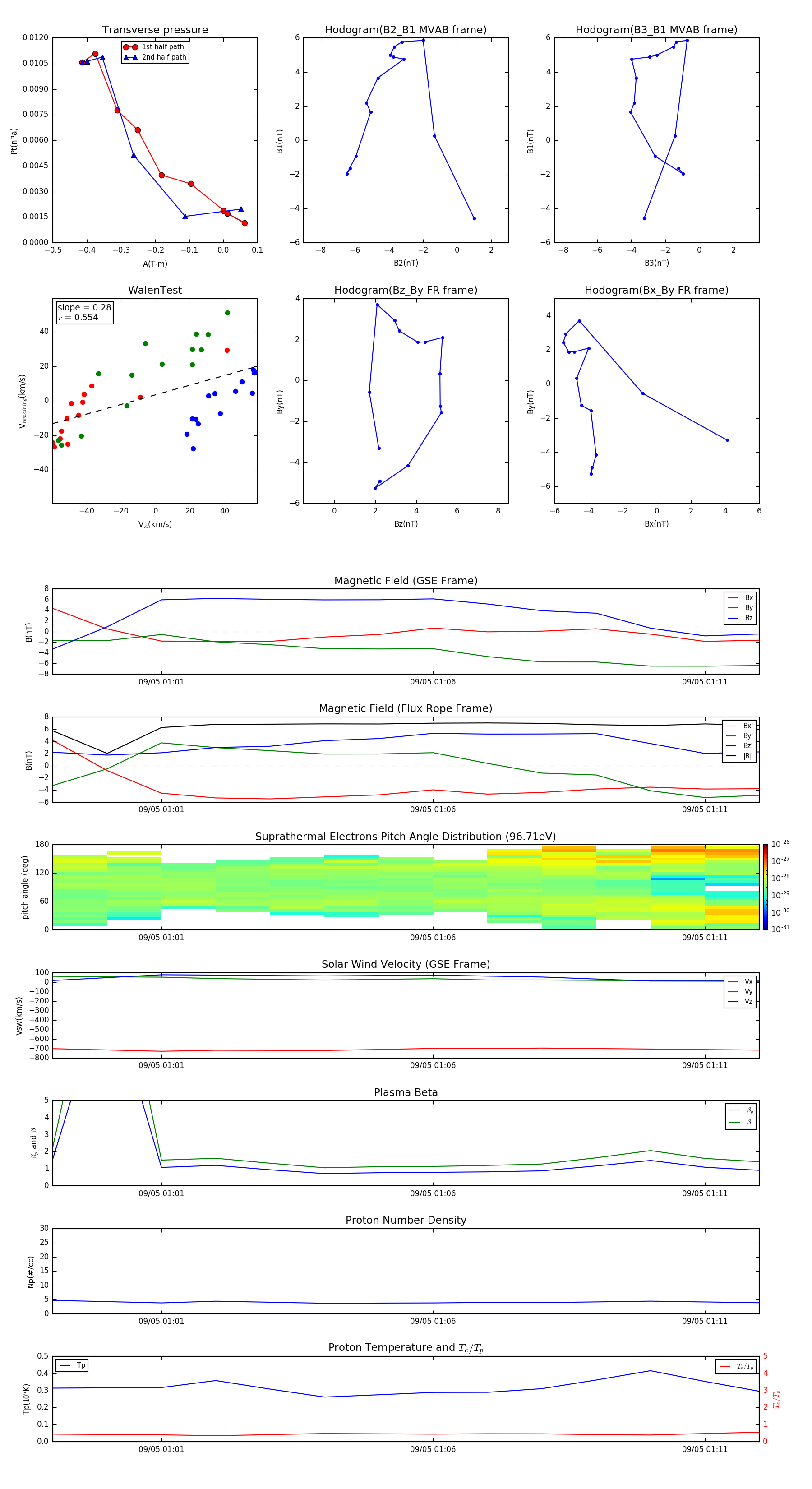Select "Bx'" in the flux rope legend
Image resolution: width=812 pixels, height=1489 pixels.
(740, 726)
